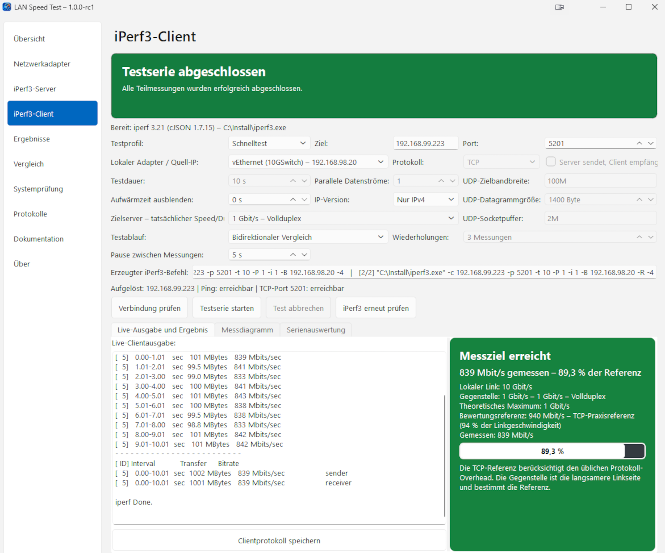Viewport: 665px width, 553px height.
Task: Switch to Live-Ausgabe und Ergebnis tab
Action: pyautogui.click(x=163, y=330)
